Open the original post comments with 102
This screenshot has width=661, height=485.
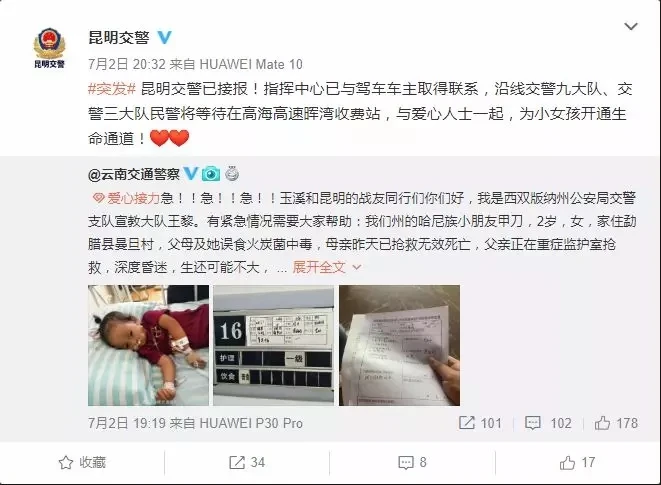point(548,423)
